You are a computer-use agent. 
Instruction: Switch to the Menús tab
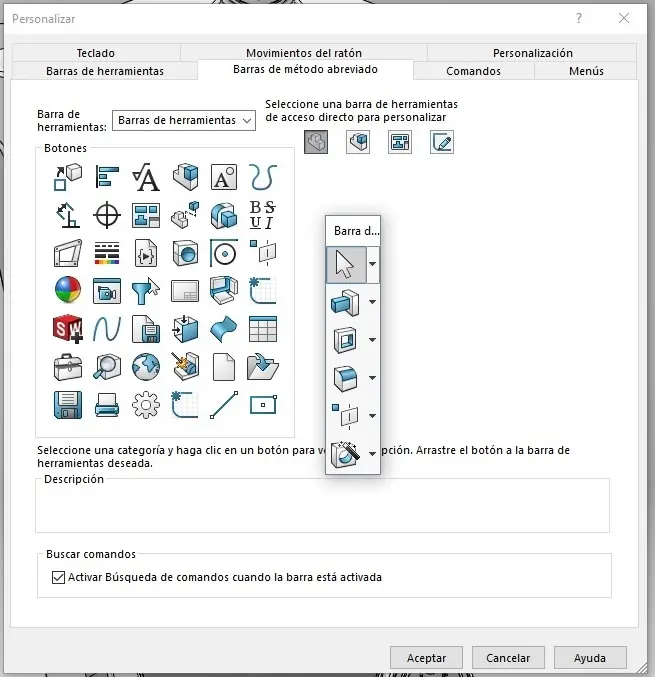pyautogui.click(x=586, y=71)
